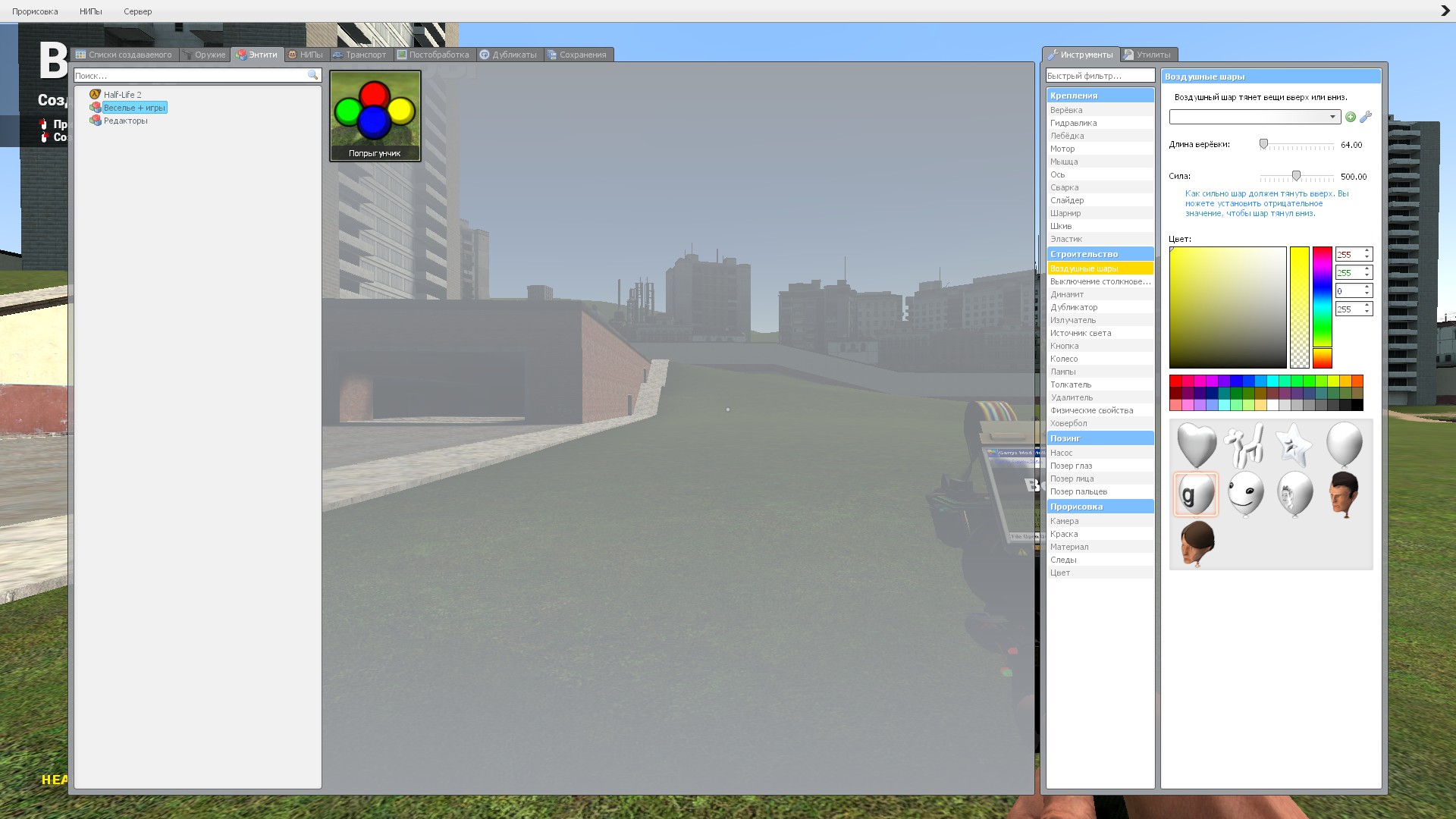This screenshot has width=1456, height=819.
Task: Click the rainbow hue bar
Action: tap(1323, 307)
